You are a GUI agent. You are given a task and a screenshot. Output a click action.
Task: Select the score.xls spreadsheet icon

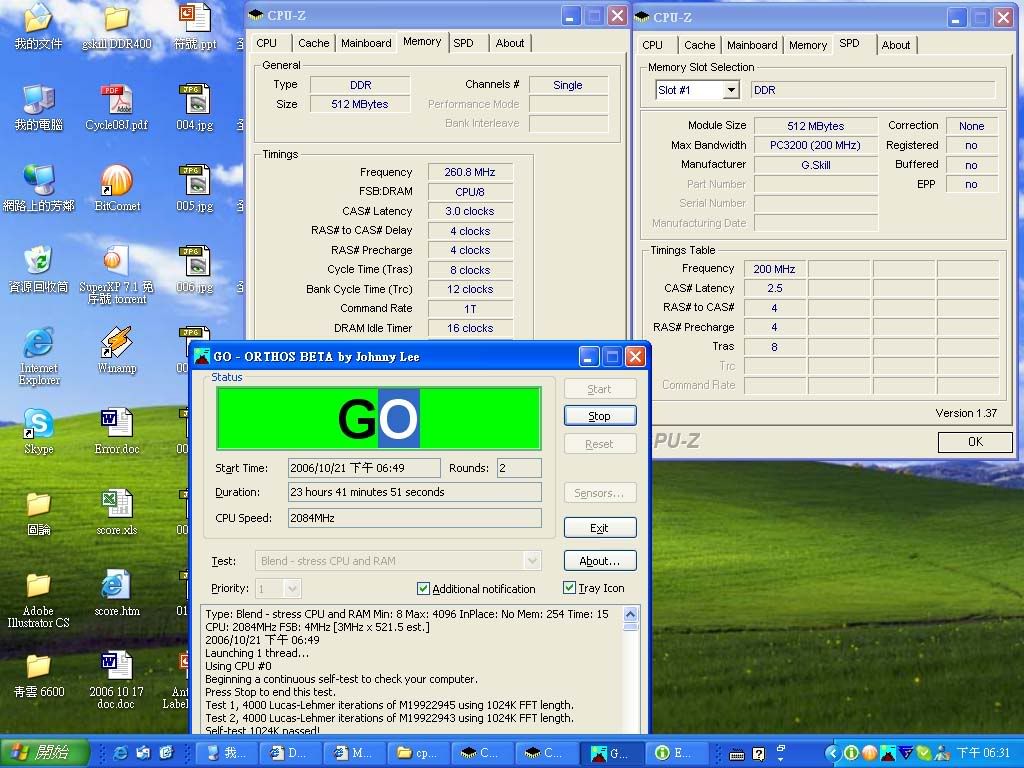(117, 513)
